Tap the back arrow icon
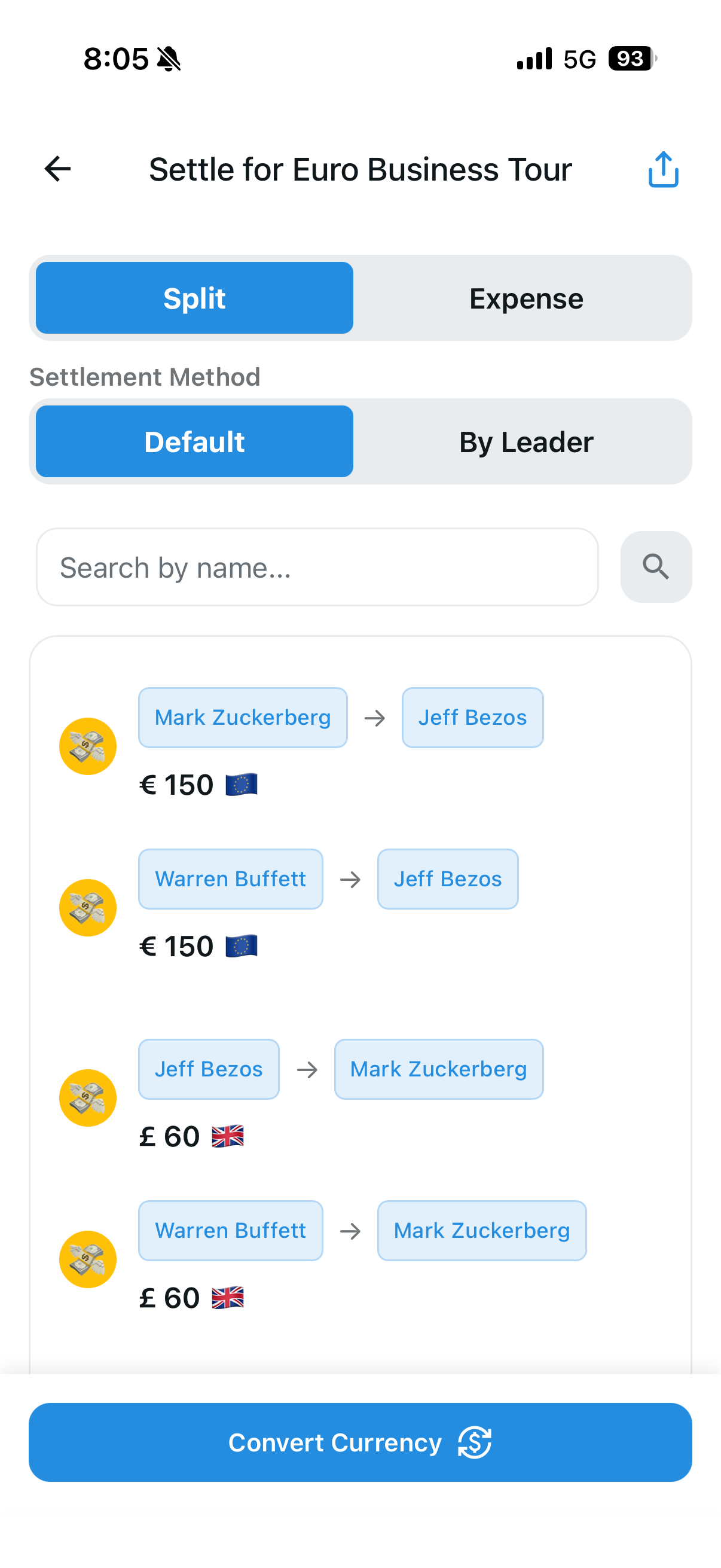This screenshot has width=721, height=1568. [57, 169]
